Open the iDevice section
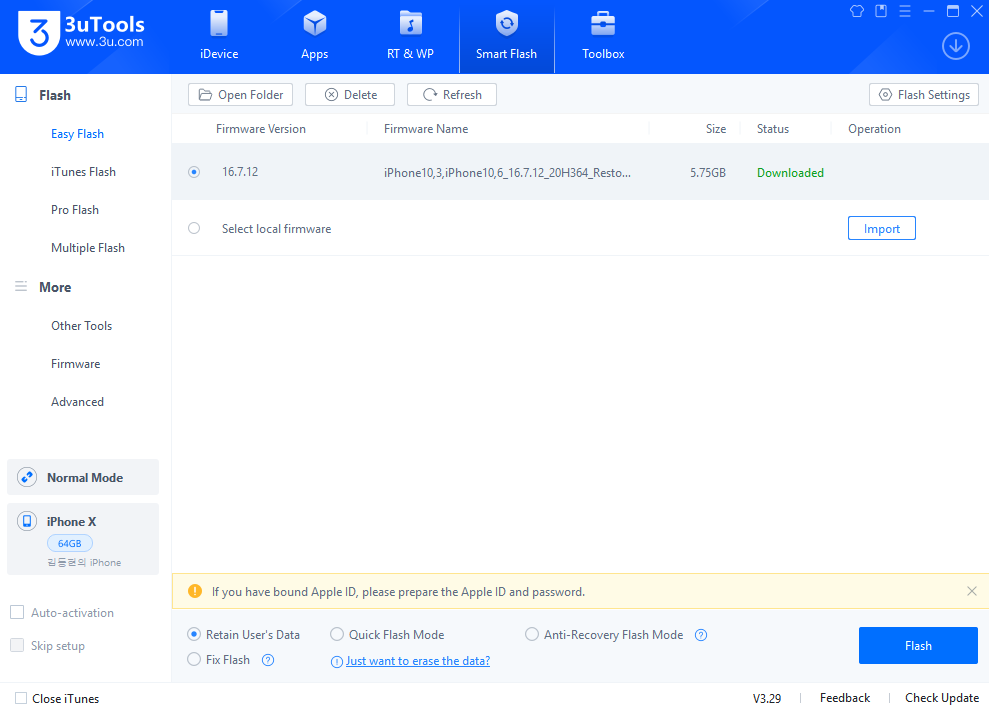This screenshot has height=708, width=989. tap(219, 36)
